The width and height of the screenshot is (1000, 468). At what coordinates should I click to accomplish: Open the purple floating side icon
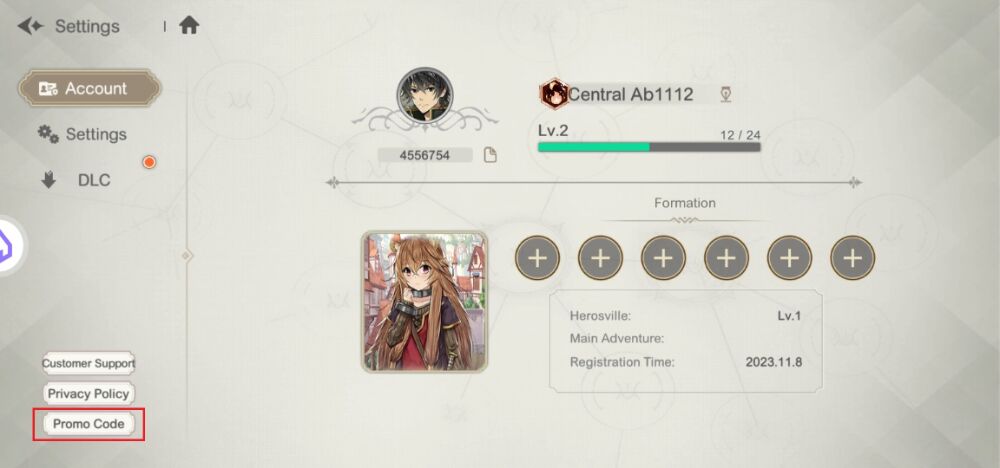[11, 245]
